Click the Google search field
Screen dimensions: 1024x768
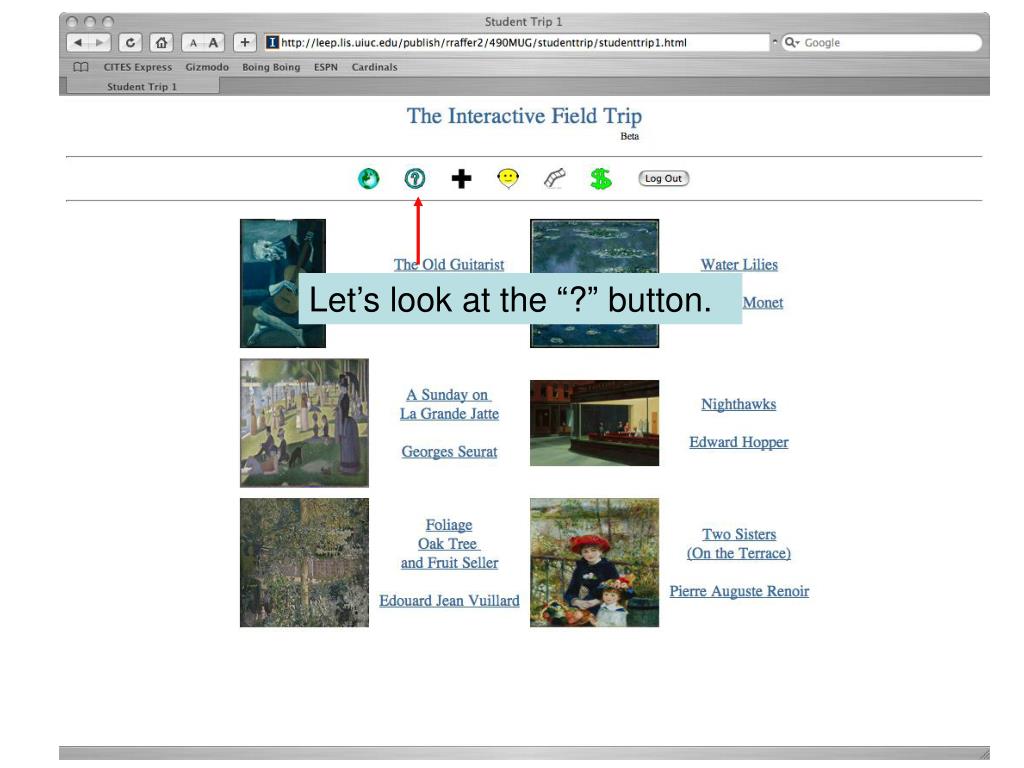point(882,42)
